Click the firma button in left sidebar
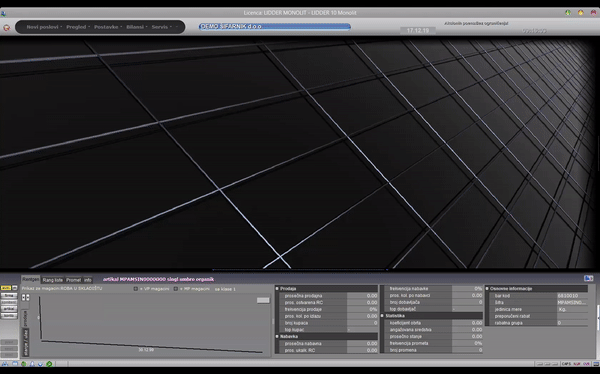 [9, 296]
